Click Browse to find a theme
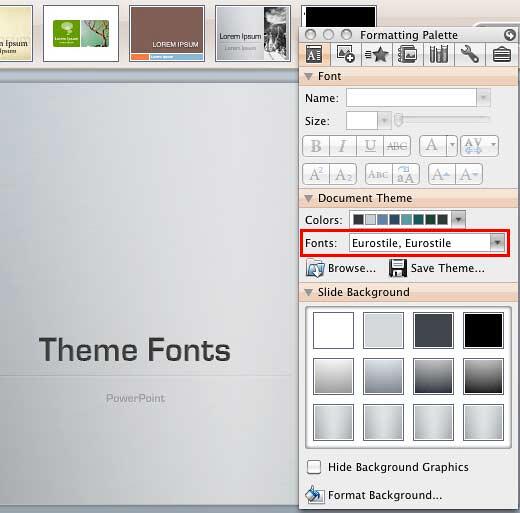Viewport: 520px width, 513px height. (341, 268)
